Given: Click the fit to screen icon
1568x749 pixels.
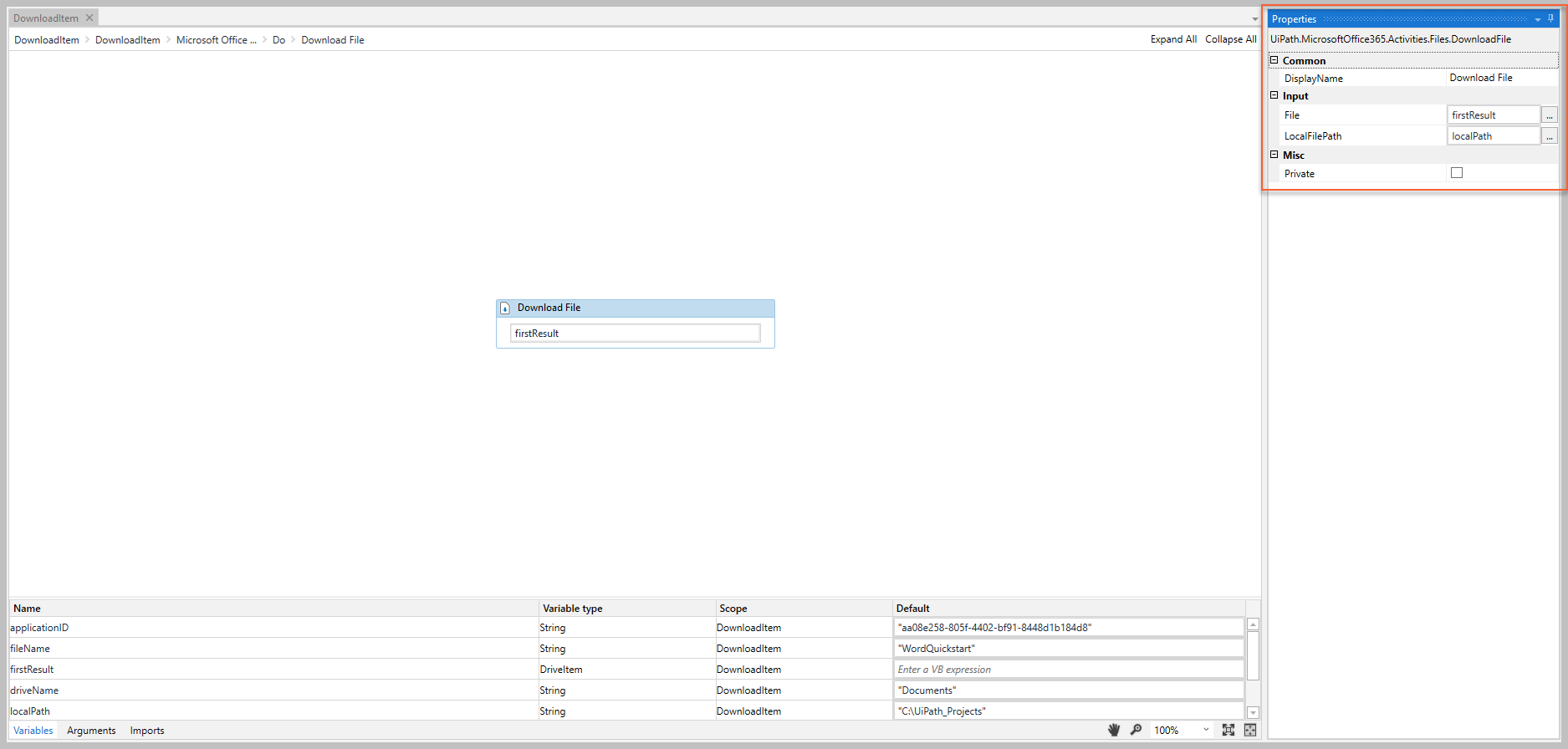Looking at the screenshot, I should (1228, 730).
